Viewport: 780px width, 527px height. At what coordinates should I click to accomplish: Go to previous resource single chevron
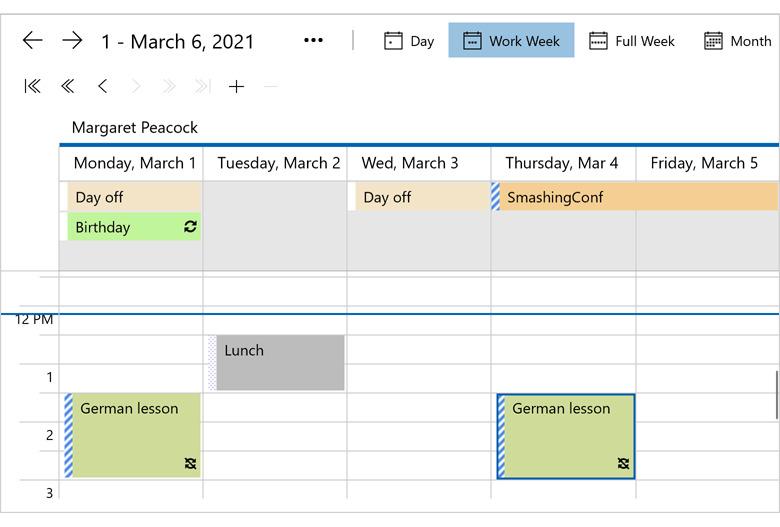(102, 87)
